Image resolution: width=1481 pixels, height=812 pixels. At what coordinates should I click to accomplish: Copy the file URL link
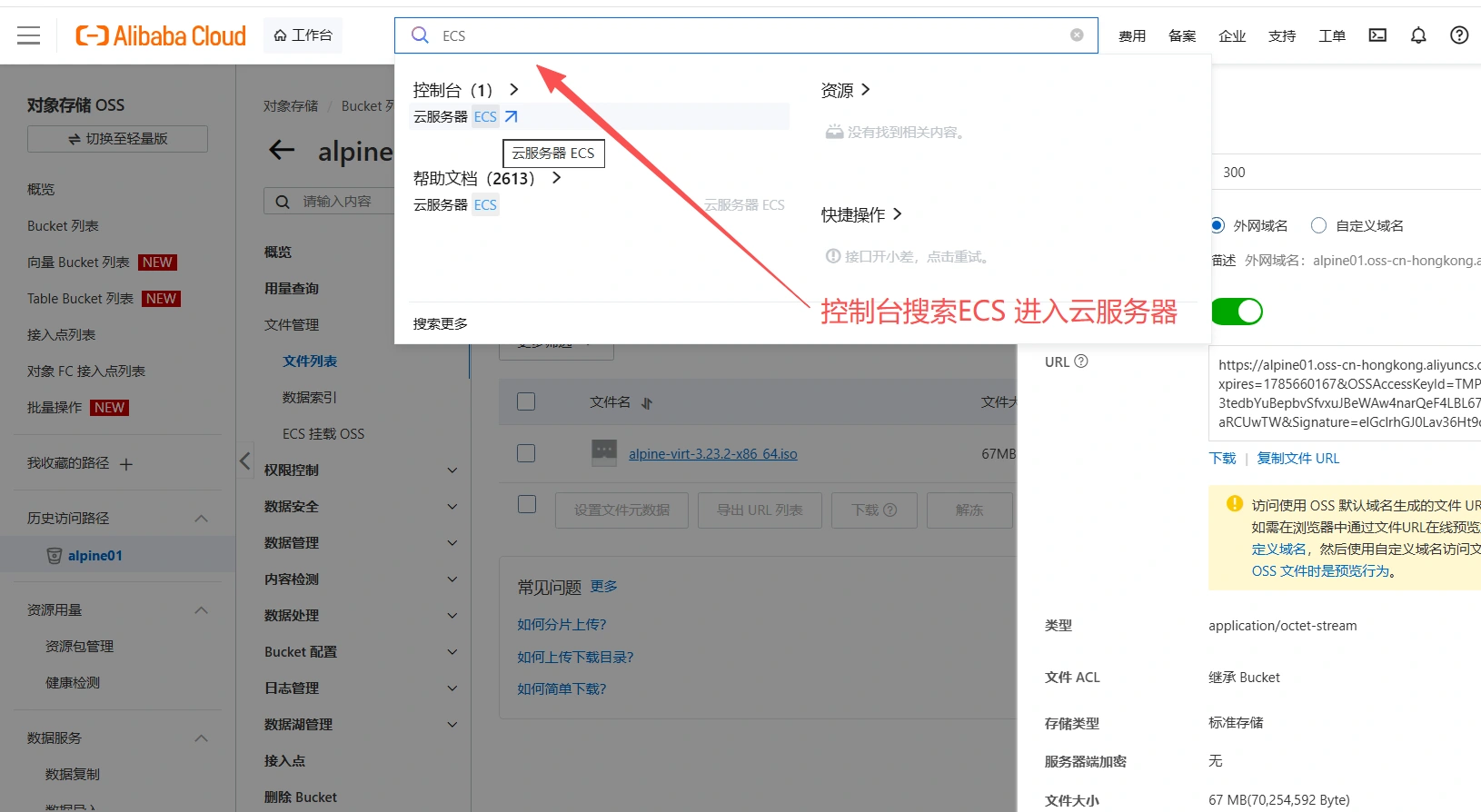tap(1298, 459)
